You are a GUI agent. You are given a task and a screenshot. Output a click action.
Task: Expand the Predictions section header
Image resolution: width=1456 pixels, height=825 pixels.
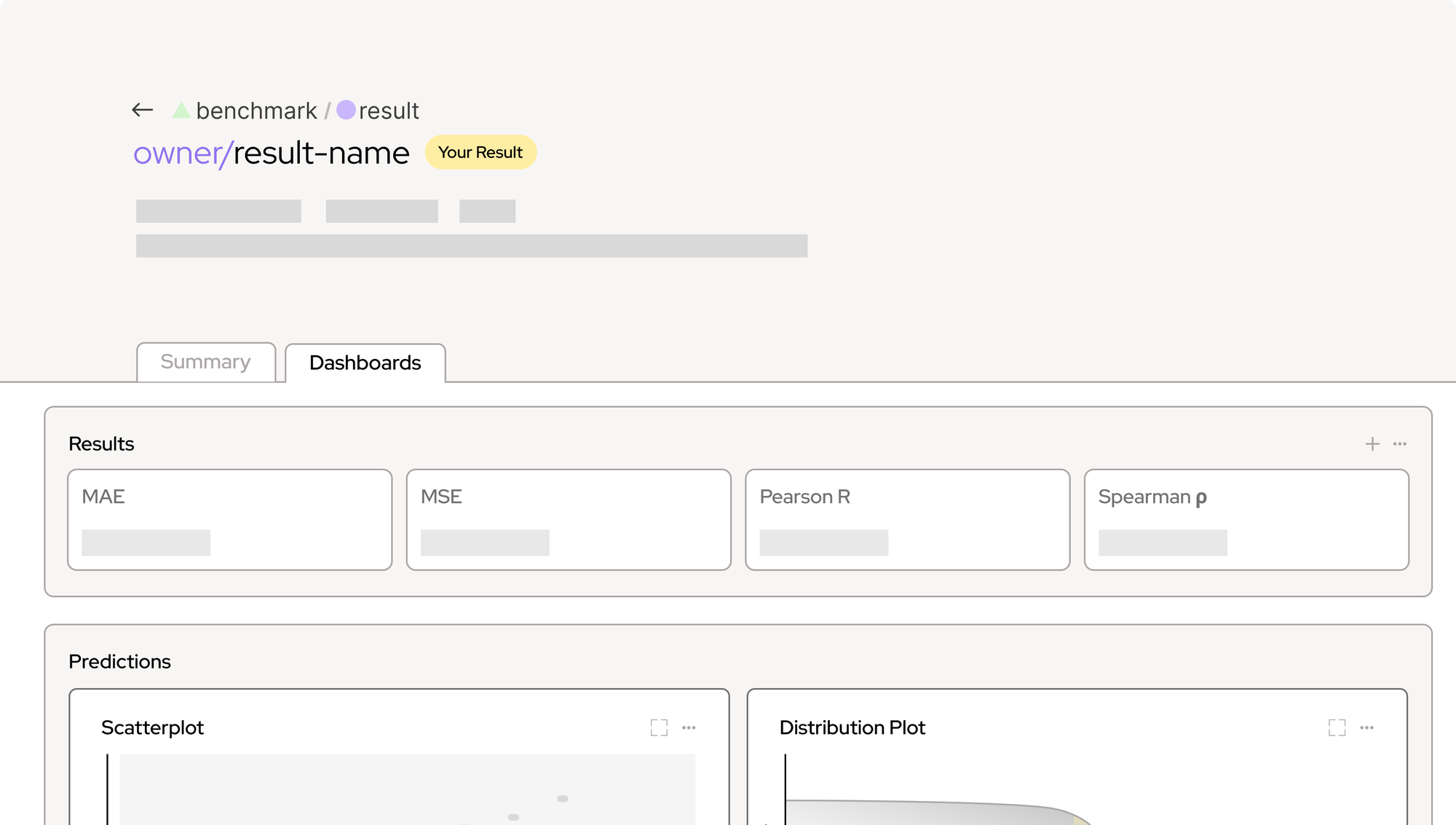click(120, 661)
